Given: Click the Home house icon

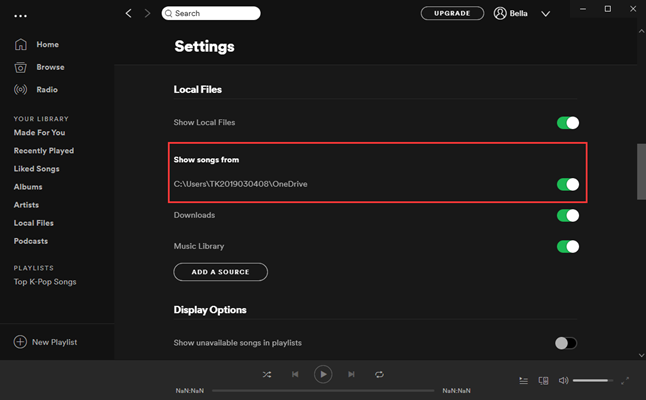Looking at the screenshot, I should (21, 44).
